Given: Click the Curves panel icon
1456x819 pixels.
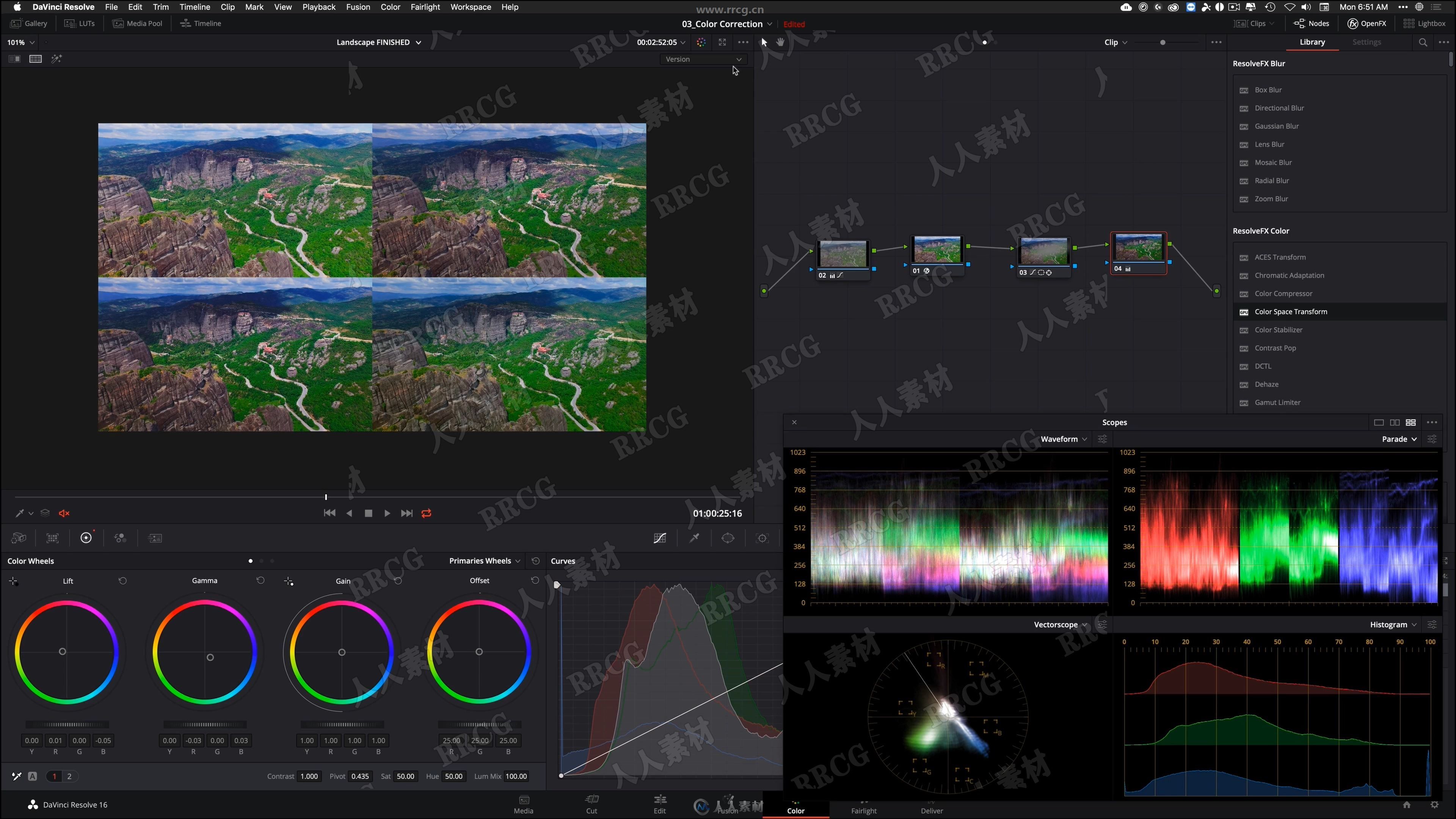Looking at the screenshot, I should click(x=659, y=538).
